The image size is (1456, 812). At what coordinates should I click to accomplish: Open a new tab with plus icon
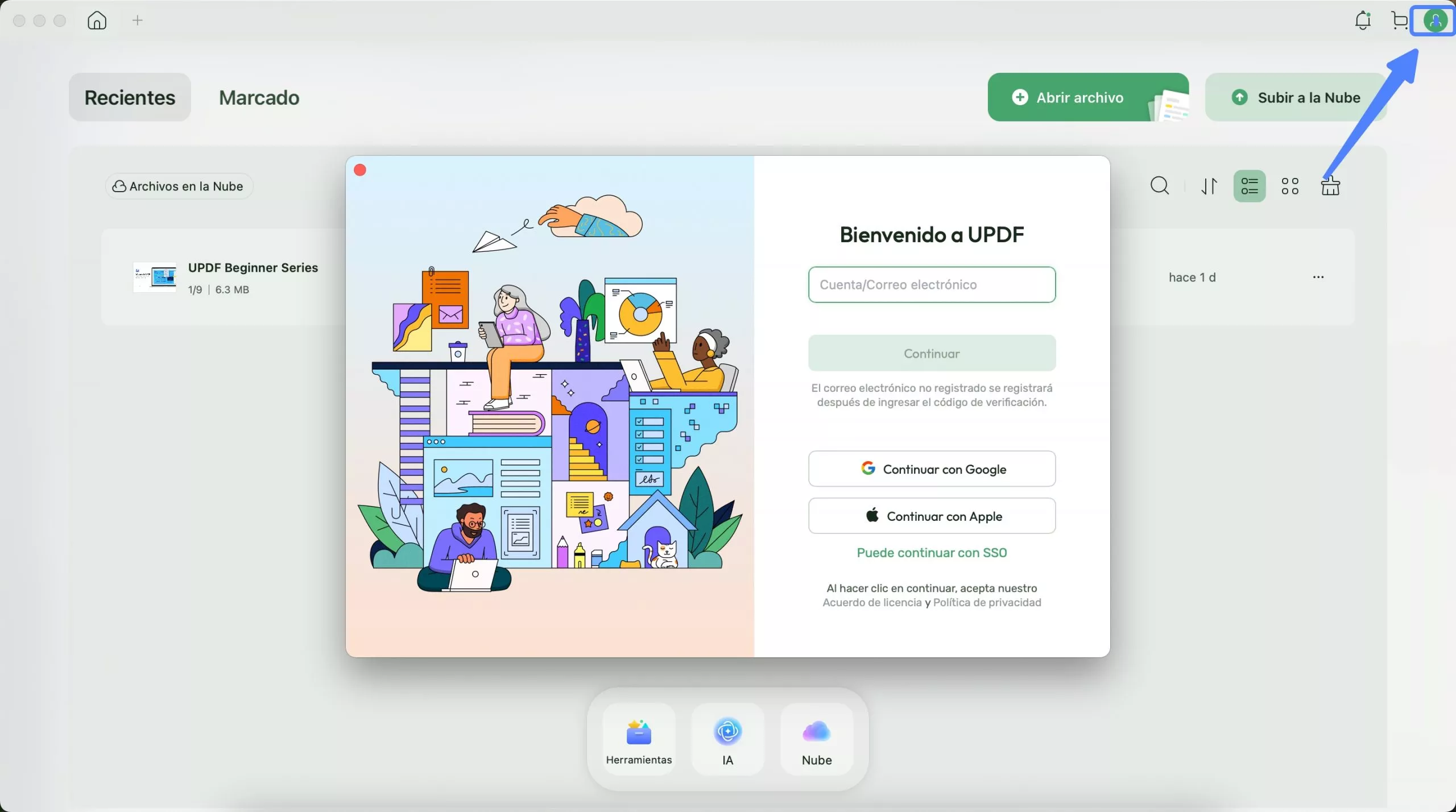pyautogui.click(x=137, y=20)
